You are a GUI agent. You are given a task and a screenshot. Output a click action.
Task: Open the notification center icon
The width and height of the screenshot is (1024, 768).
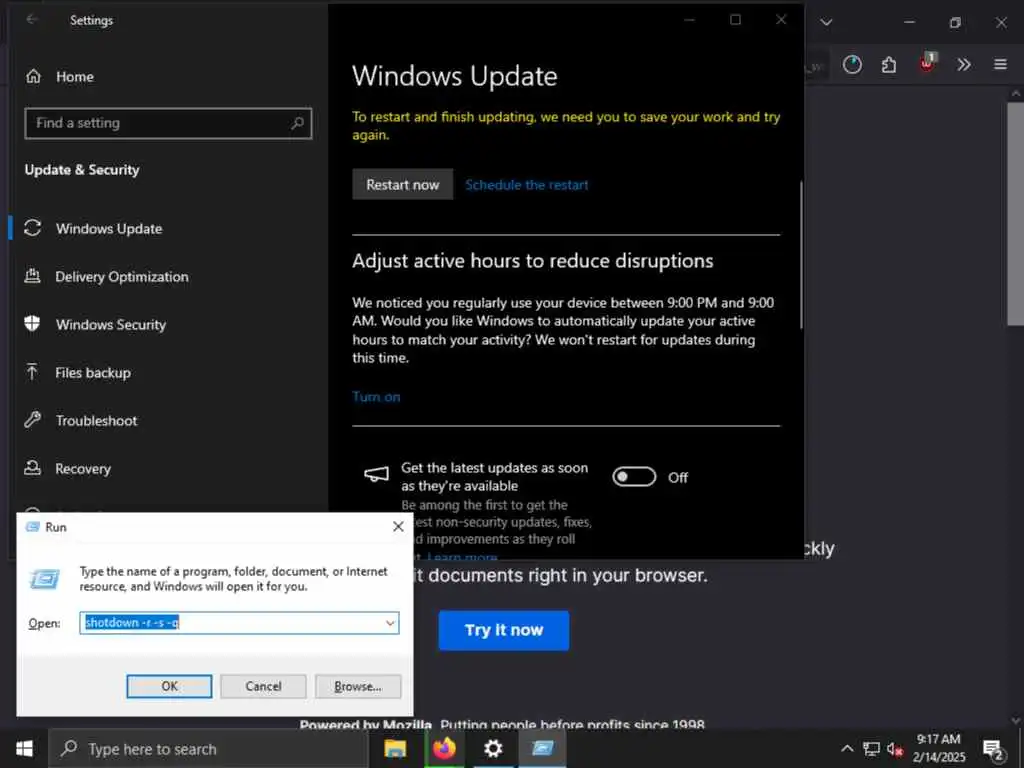993,750
